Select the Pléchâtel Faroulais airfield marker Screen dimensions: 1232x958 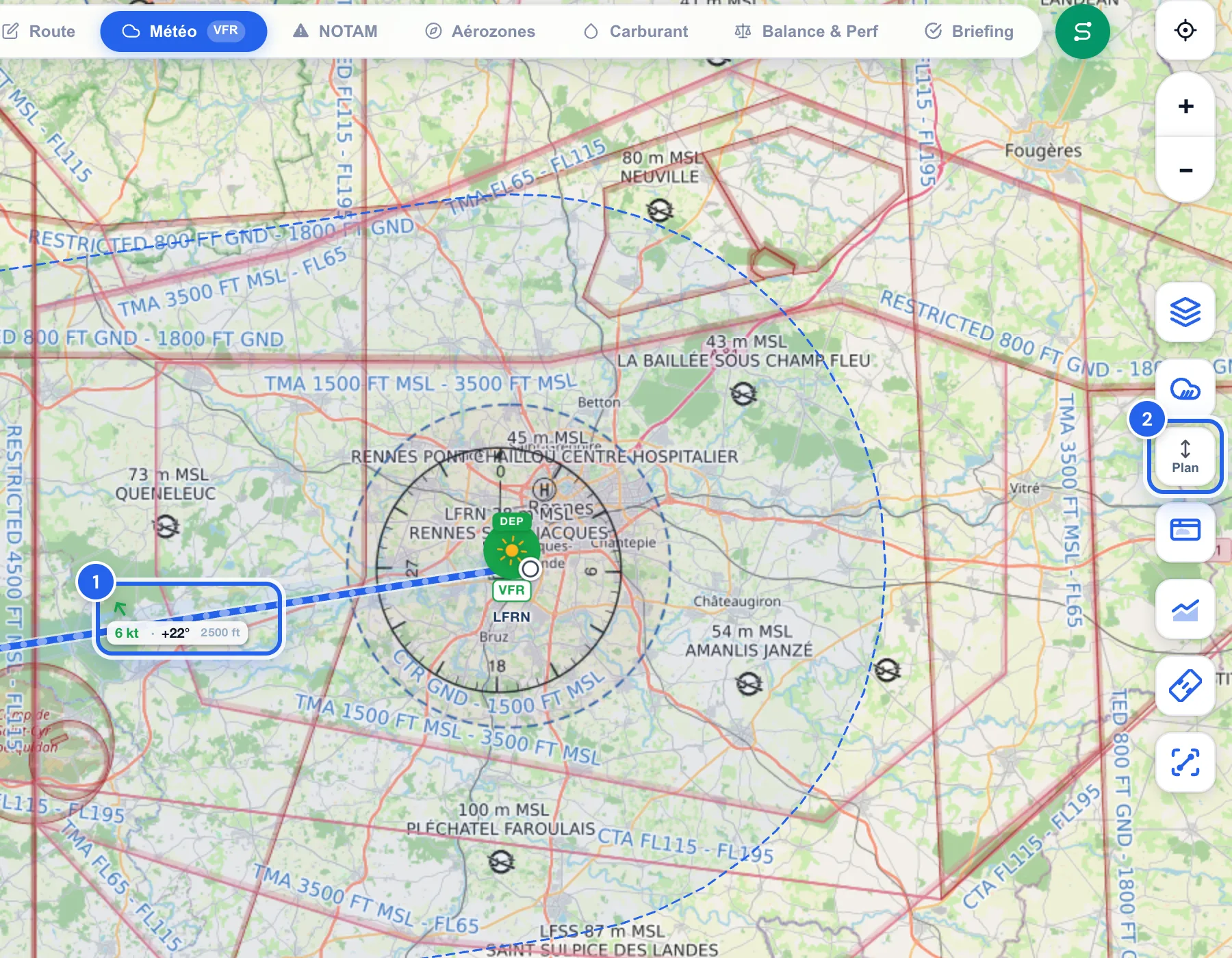pyautogui.click(x=501, y=862)
